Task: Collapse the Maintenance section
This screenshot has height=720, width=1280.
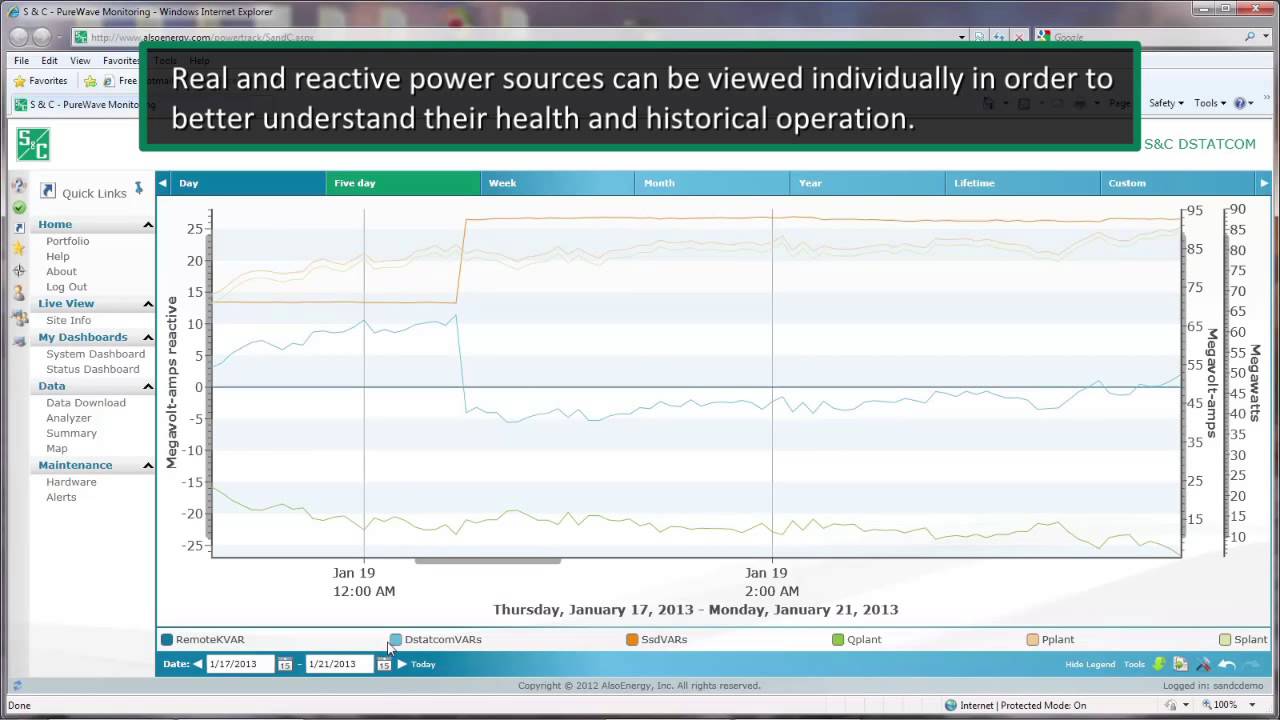Action: [x=148, y=466]
